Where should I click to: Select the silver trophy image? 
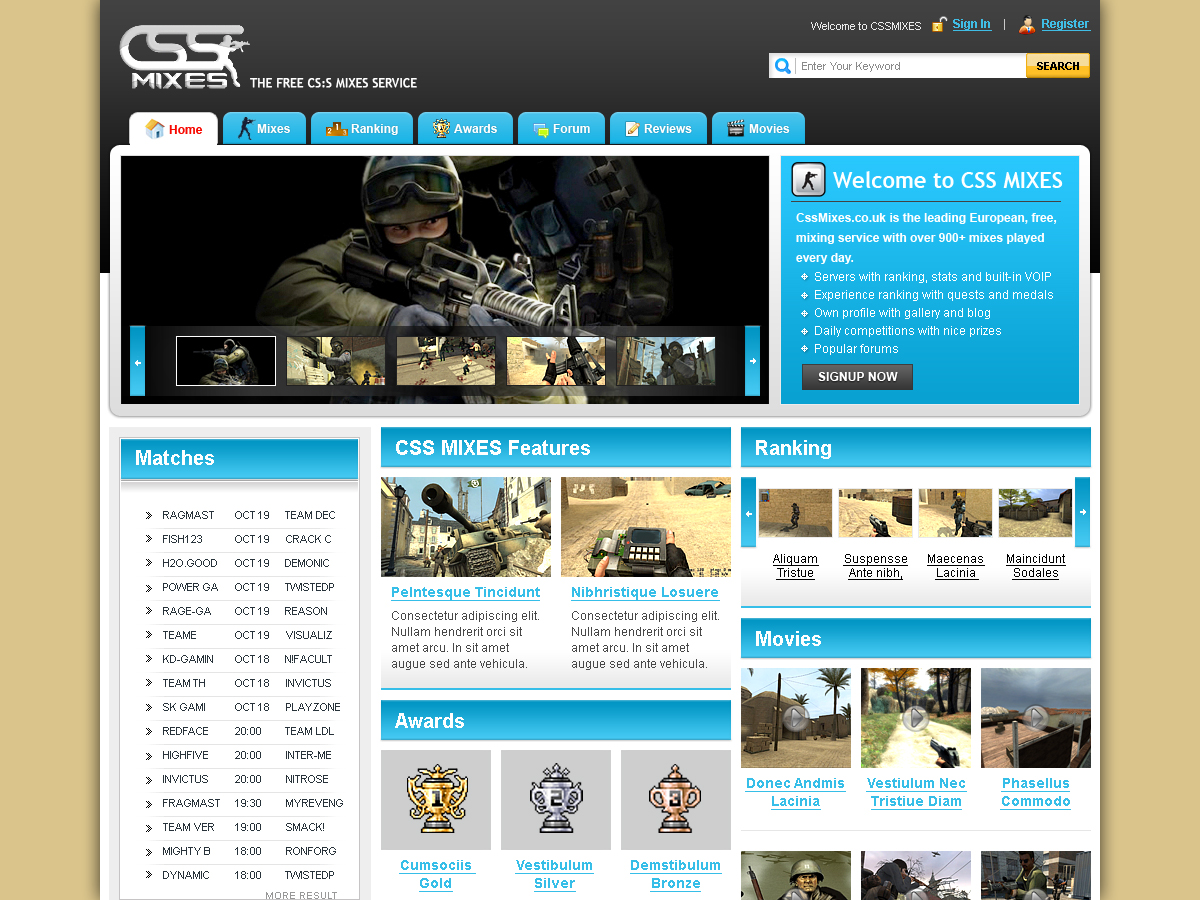(x=556, y=800)
